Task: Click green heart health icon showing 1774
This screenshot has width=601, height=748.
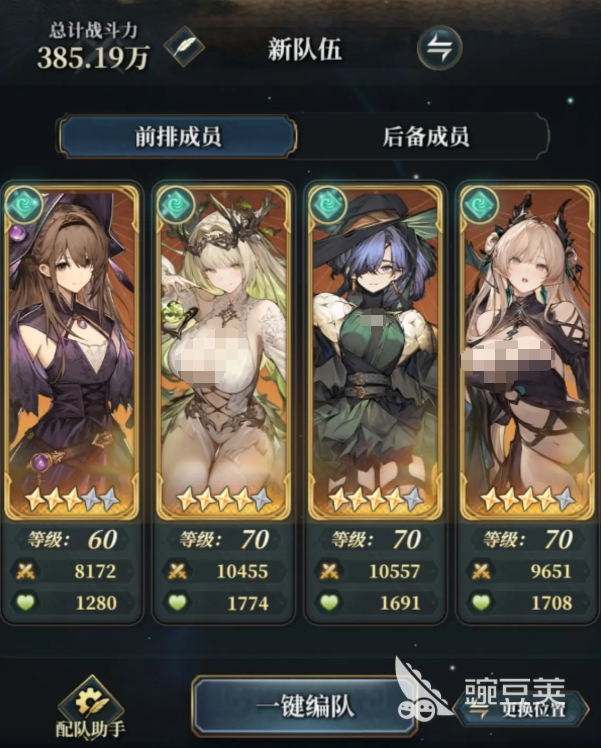Action: click(177, 603)
